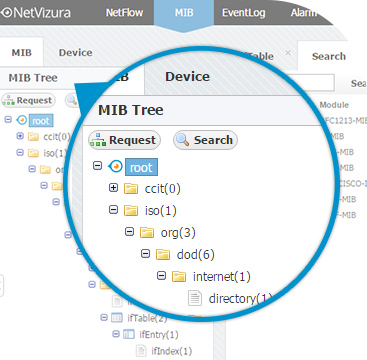Select the ifTable(2) label
The image size is (367, 360).
pos(147,318)
